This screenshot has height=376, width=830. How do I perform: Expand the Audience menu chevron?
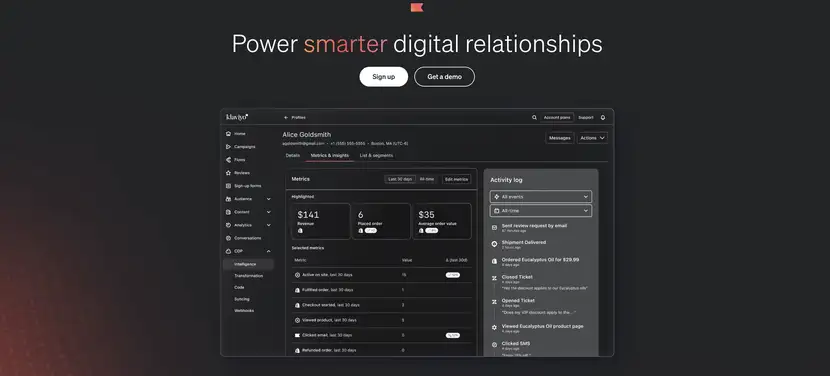(268, 199)
